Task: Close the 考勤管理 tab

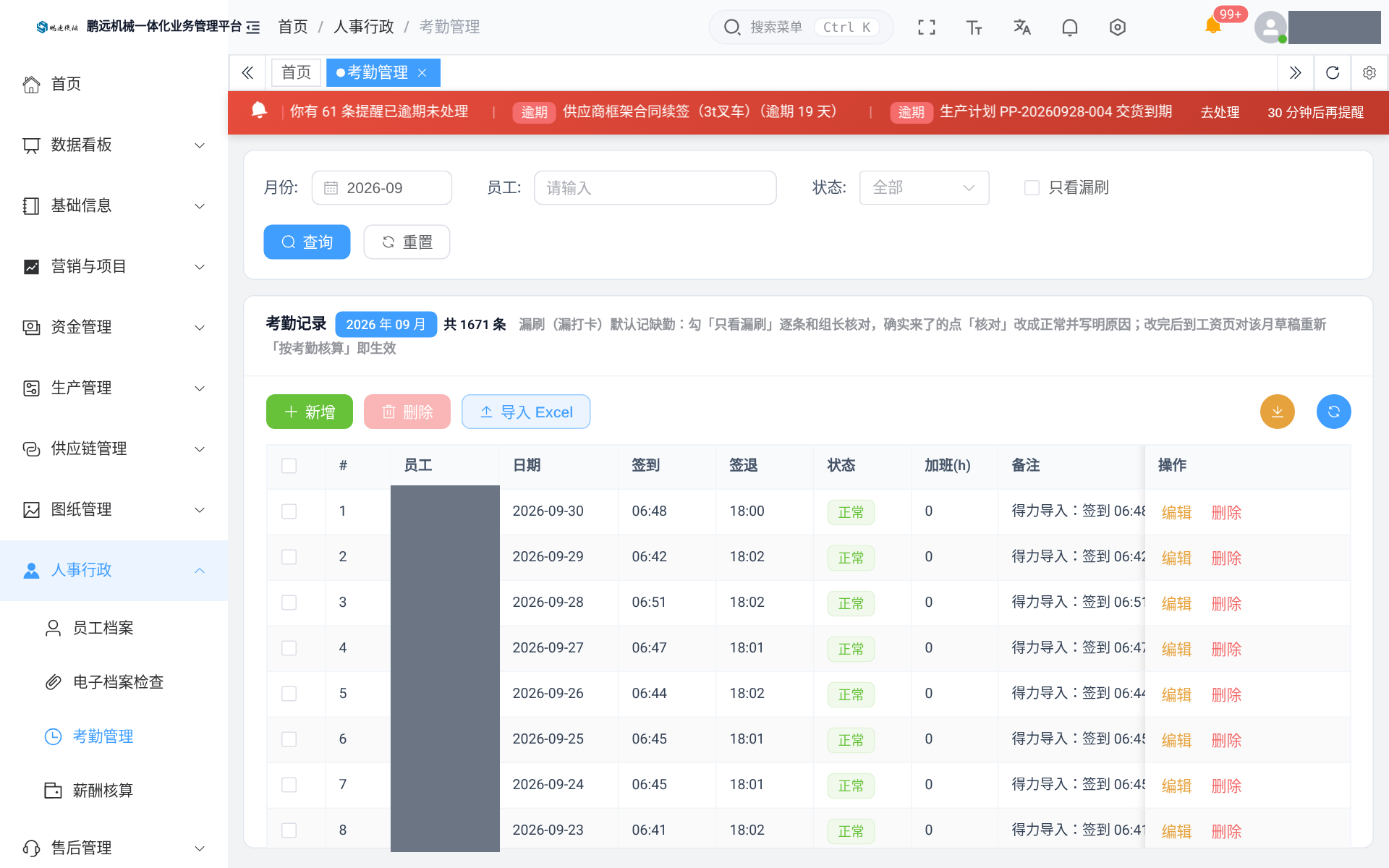Action: [x=422, y=72]
